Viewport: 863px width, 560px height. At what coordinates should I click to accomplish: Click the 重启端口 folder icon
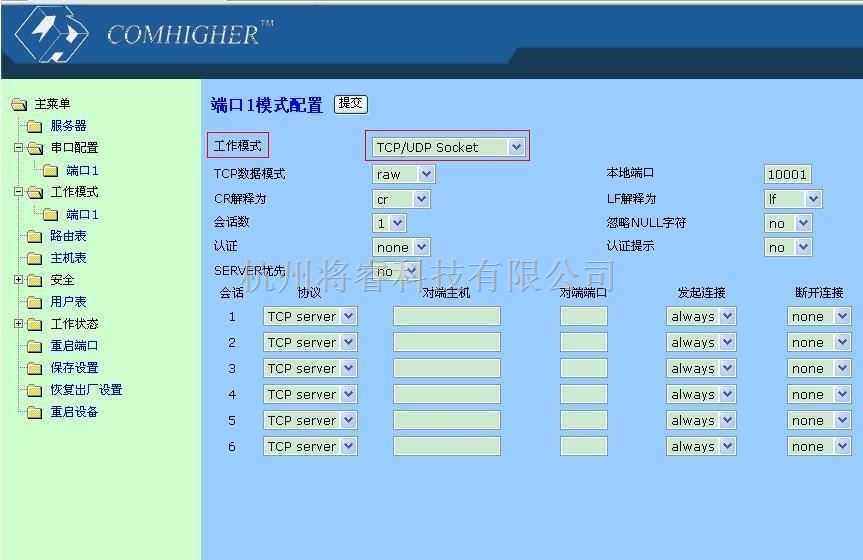(x=35, y=346)
